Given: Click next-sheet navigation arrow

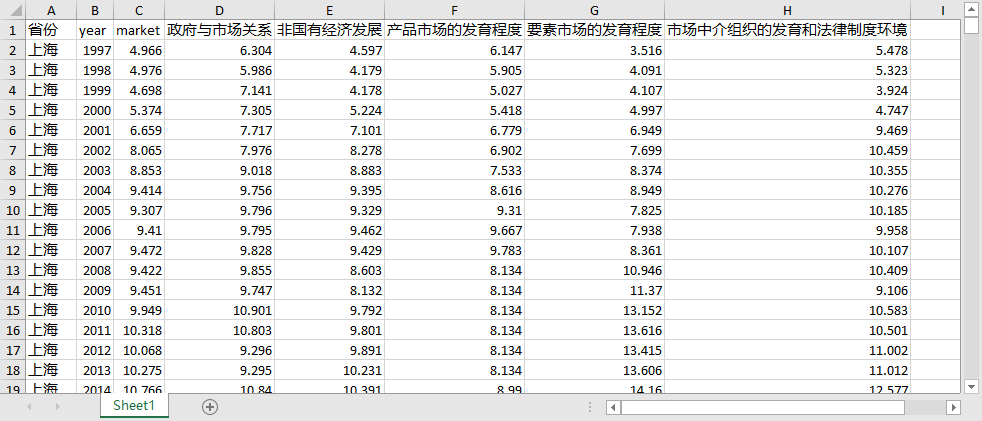Looking at the screenshot, I should (x=58, y=407).
